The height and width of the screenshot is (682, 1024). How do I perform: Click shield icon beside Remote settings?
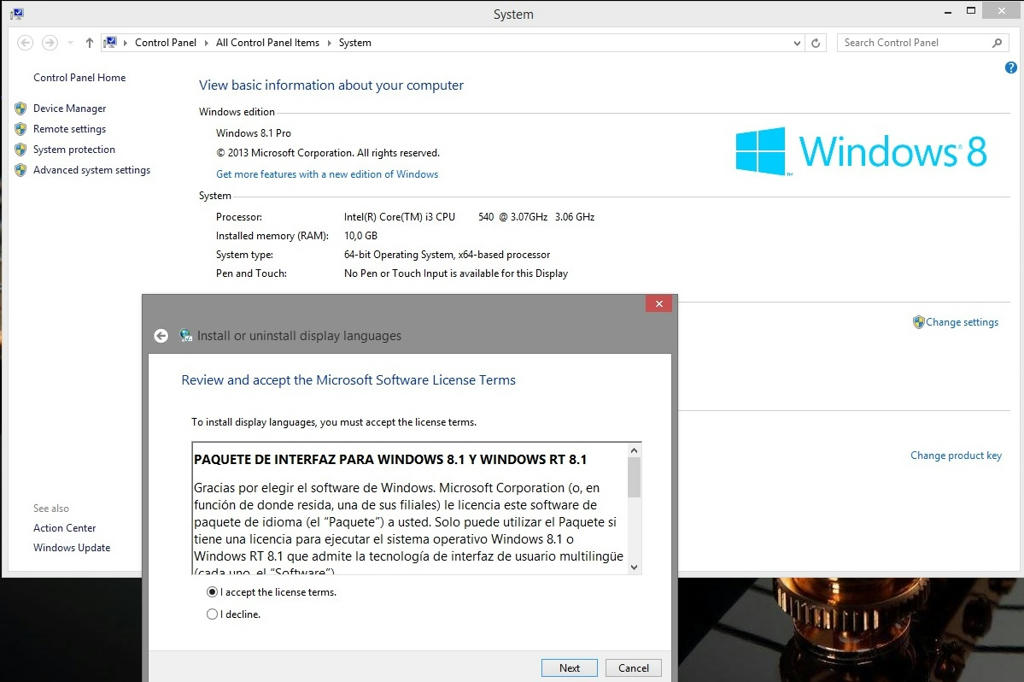[x=21, y=129]
